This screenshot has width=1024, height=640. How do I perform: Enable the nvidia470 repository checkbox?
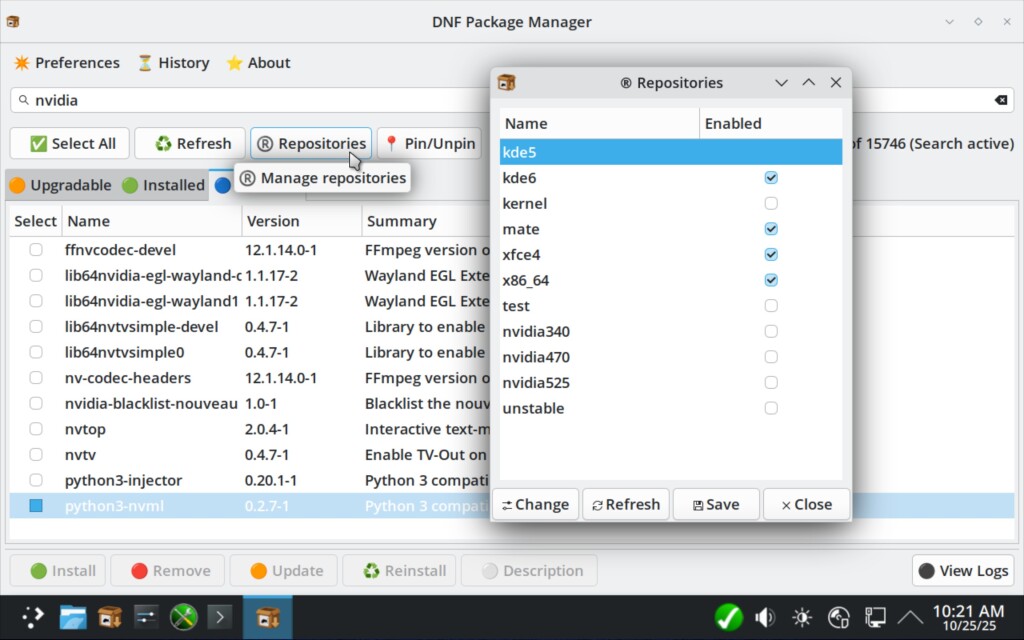pyautogui.click(x=771, y=357)
